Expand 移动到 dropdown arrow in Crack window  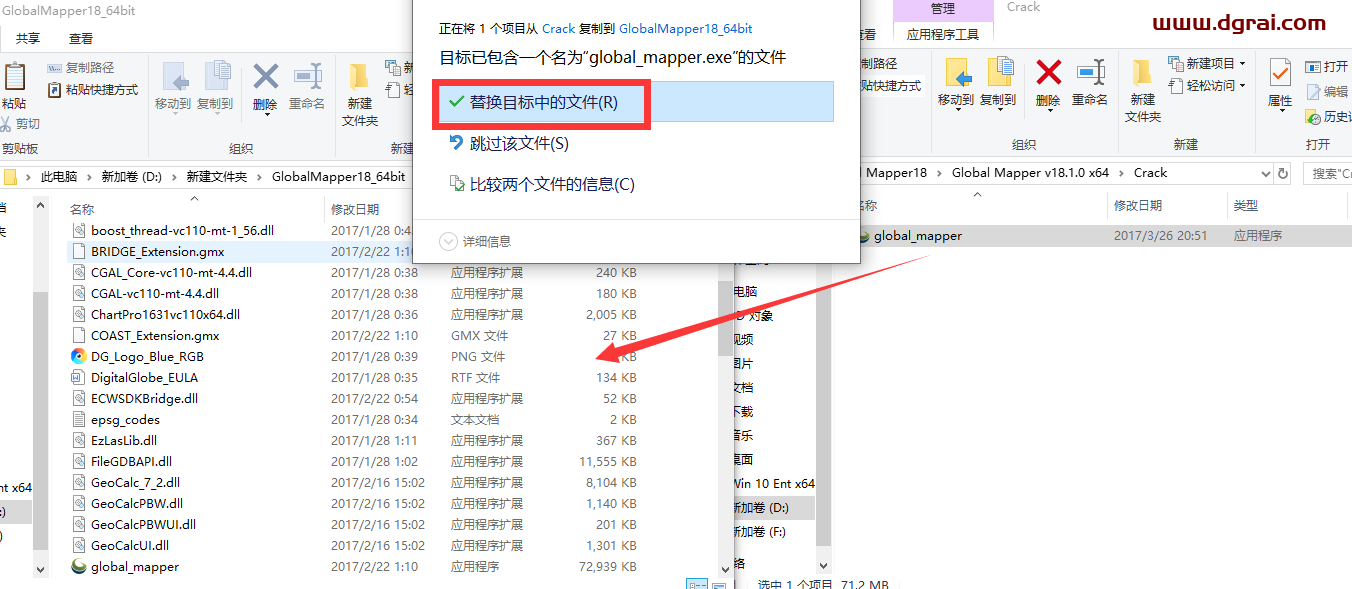(x=956, y=110)
